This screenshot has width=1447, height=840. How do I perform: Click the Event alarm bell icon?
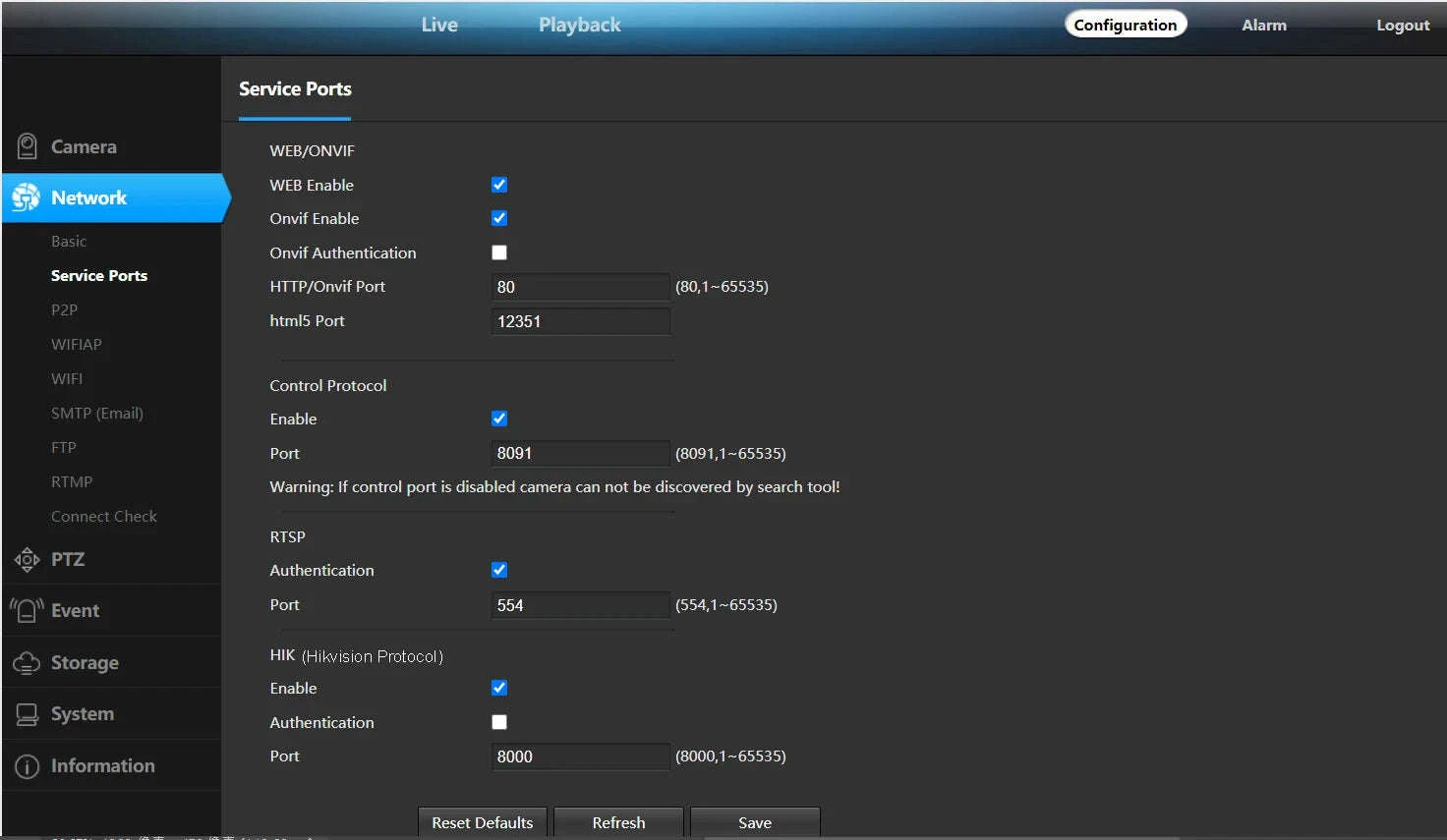(27, 611)
